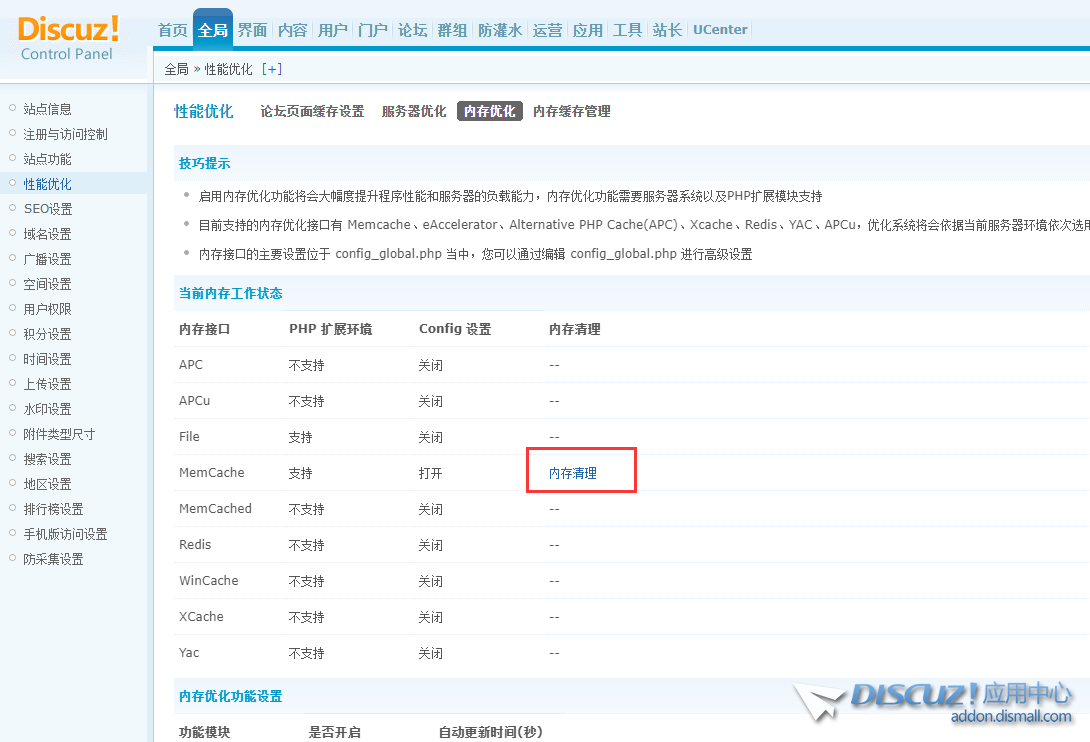Select the 论坛 top menu
Viewport: 1090px width, 742px height.
tap(412, 30)
